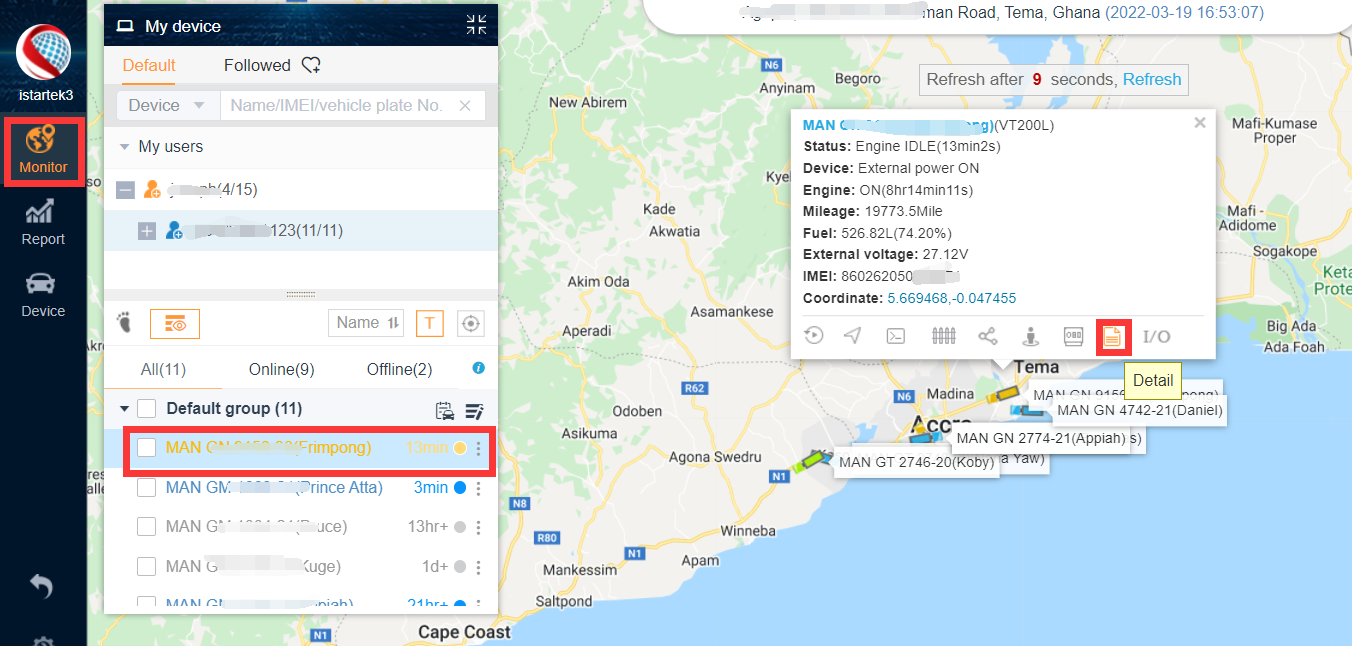Open the Monitor section in sidebar
This screenshot has width=1352, height=646.
tap(43, 151)
